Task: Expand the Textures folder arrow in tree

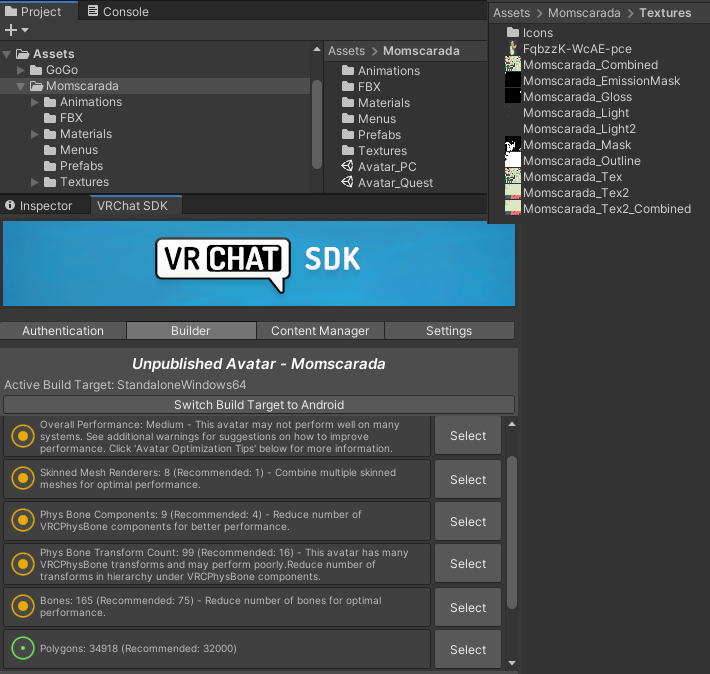Action: tap(34, 182)
